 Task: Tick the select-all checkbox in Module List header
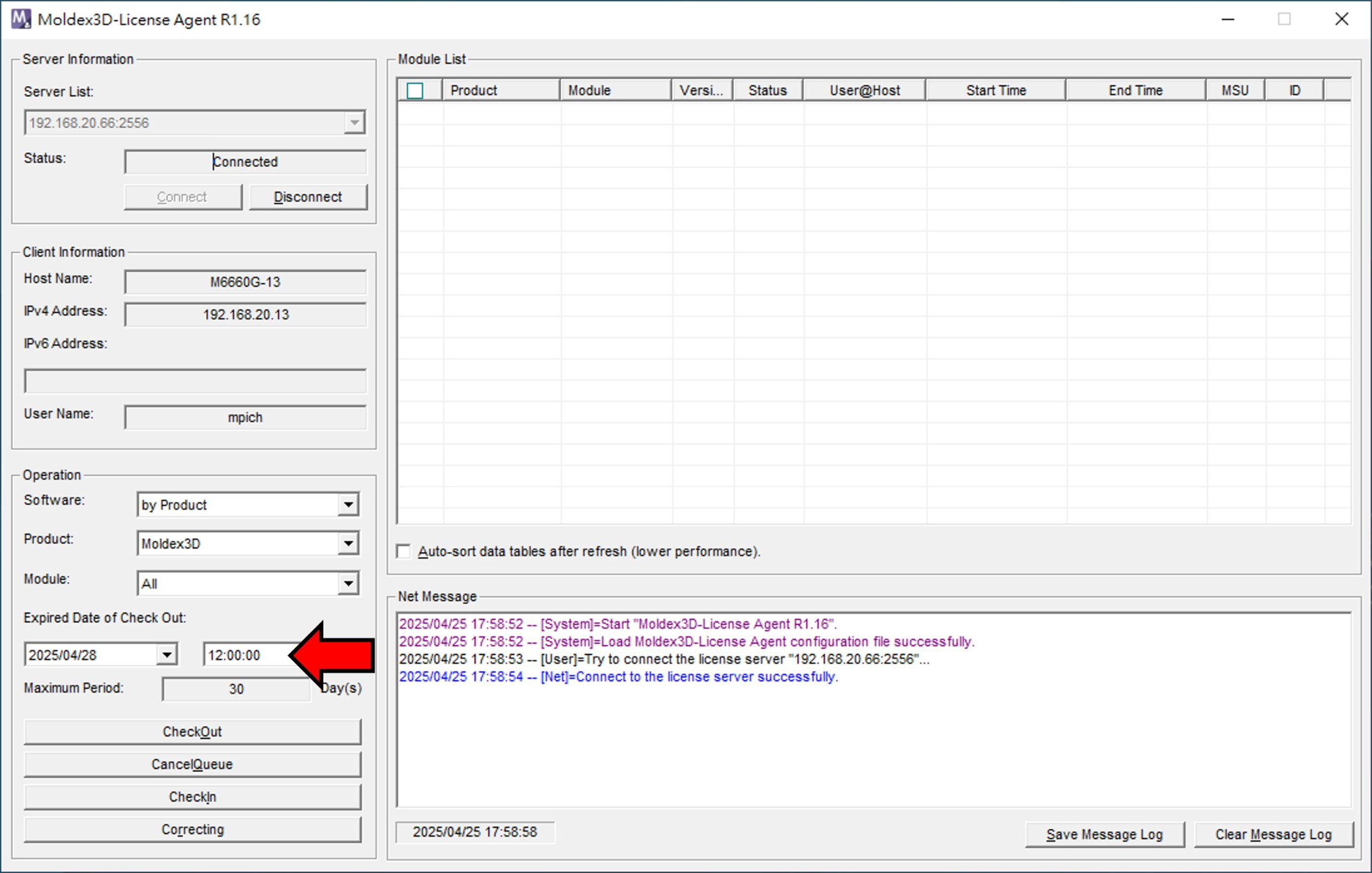click(x=415, y=91)
